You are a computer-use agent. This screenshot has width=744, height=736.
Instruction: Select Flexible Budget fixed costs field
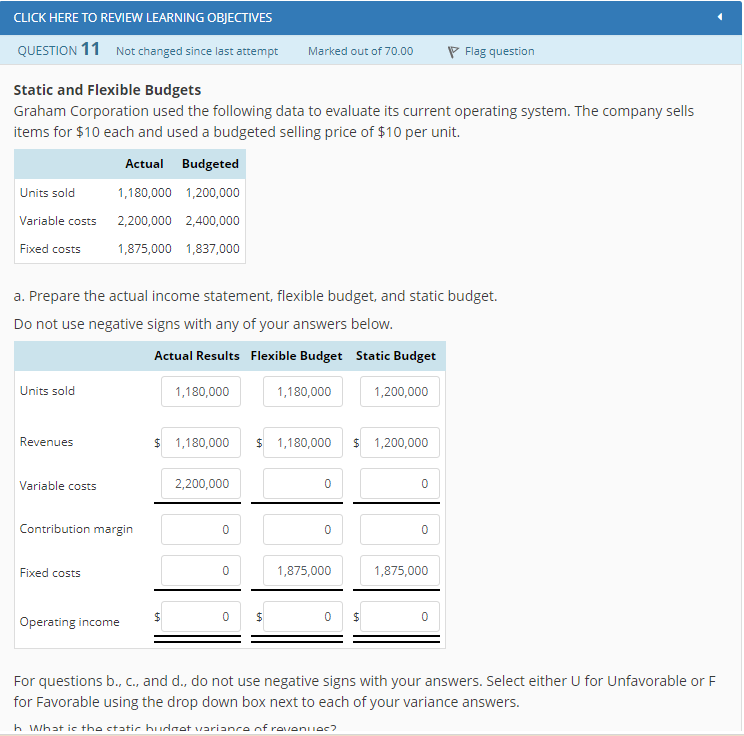pyautogui.click(x=303, y=570)
